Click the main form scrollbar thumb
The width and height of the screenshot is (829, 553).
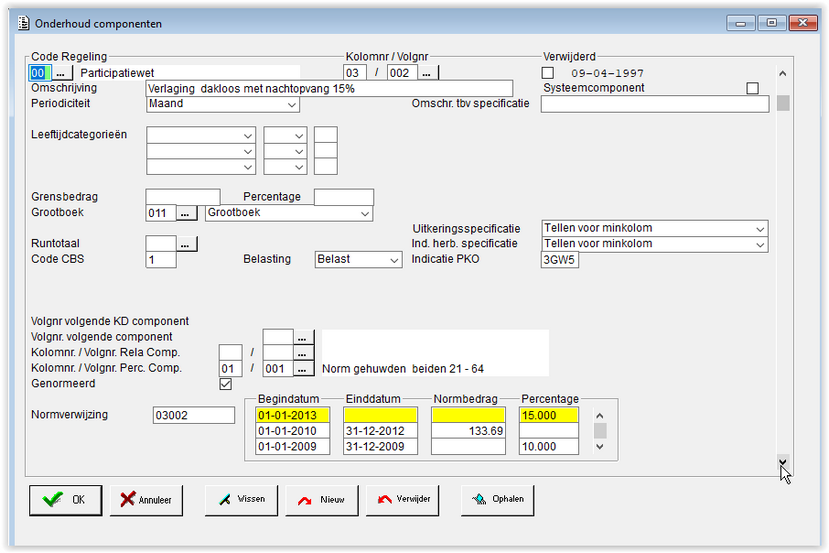pos(783,103)
